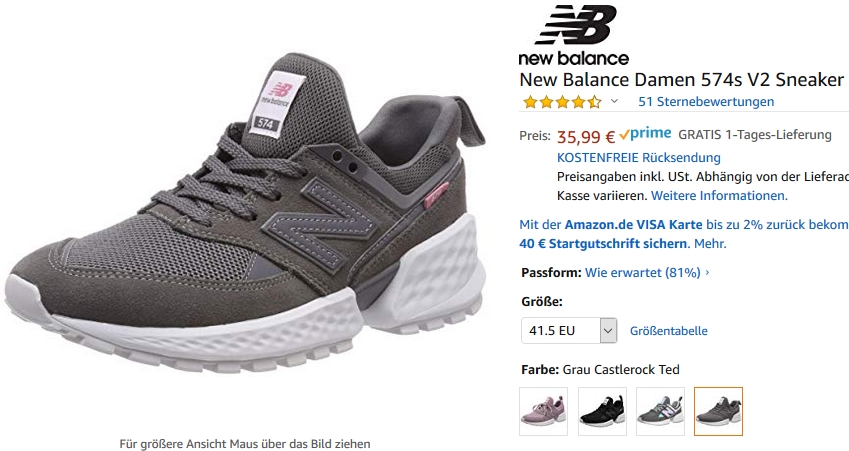Image resolution: width=849 pixels, height=451 pixels.
Task: Select the black shoe color variant
Action: [602, 411]
